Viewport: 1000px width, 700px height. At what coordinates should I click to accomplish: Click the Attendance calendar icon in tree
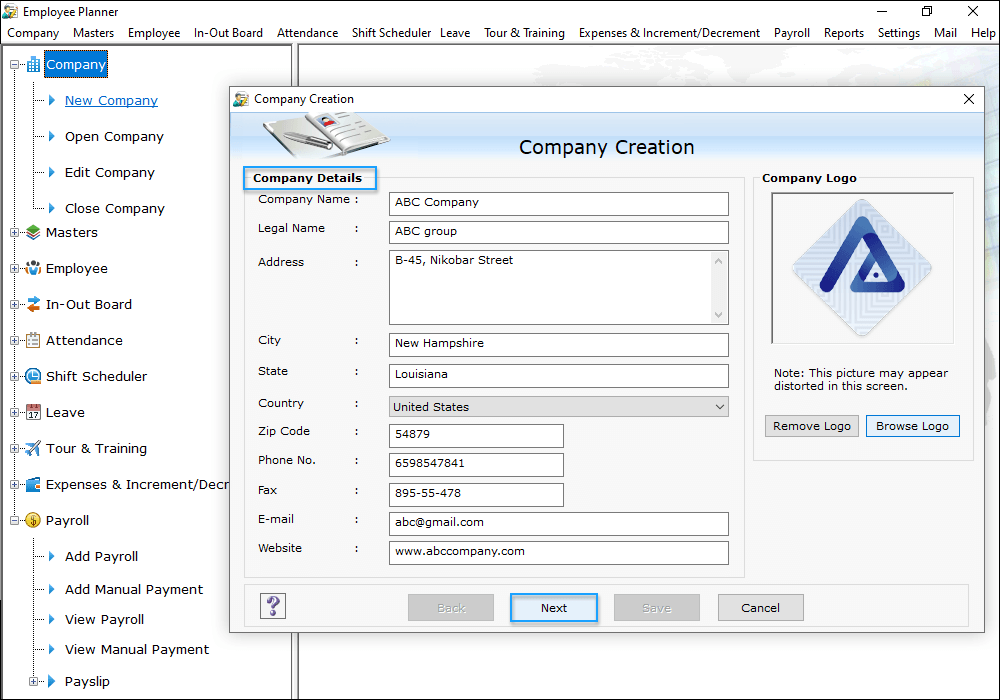click(x=33, y=340)
